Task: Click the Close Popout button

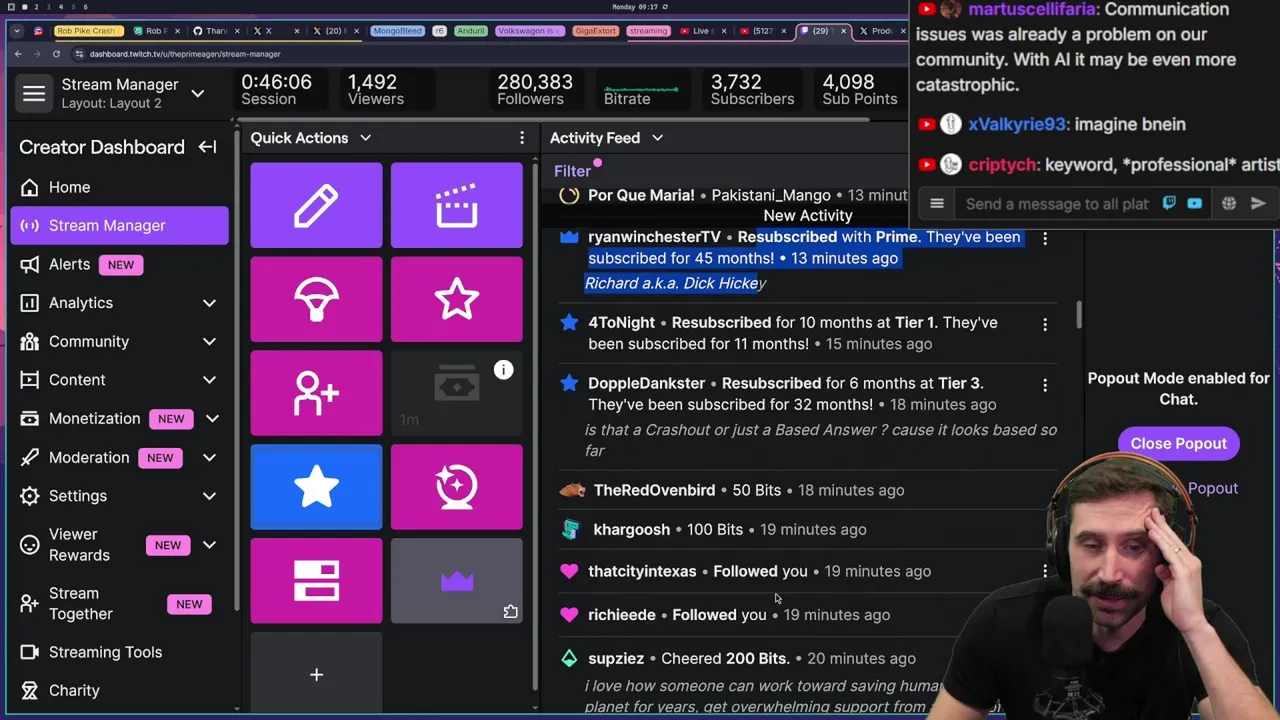Action: (x=1178, y=443)
